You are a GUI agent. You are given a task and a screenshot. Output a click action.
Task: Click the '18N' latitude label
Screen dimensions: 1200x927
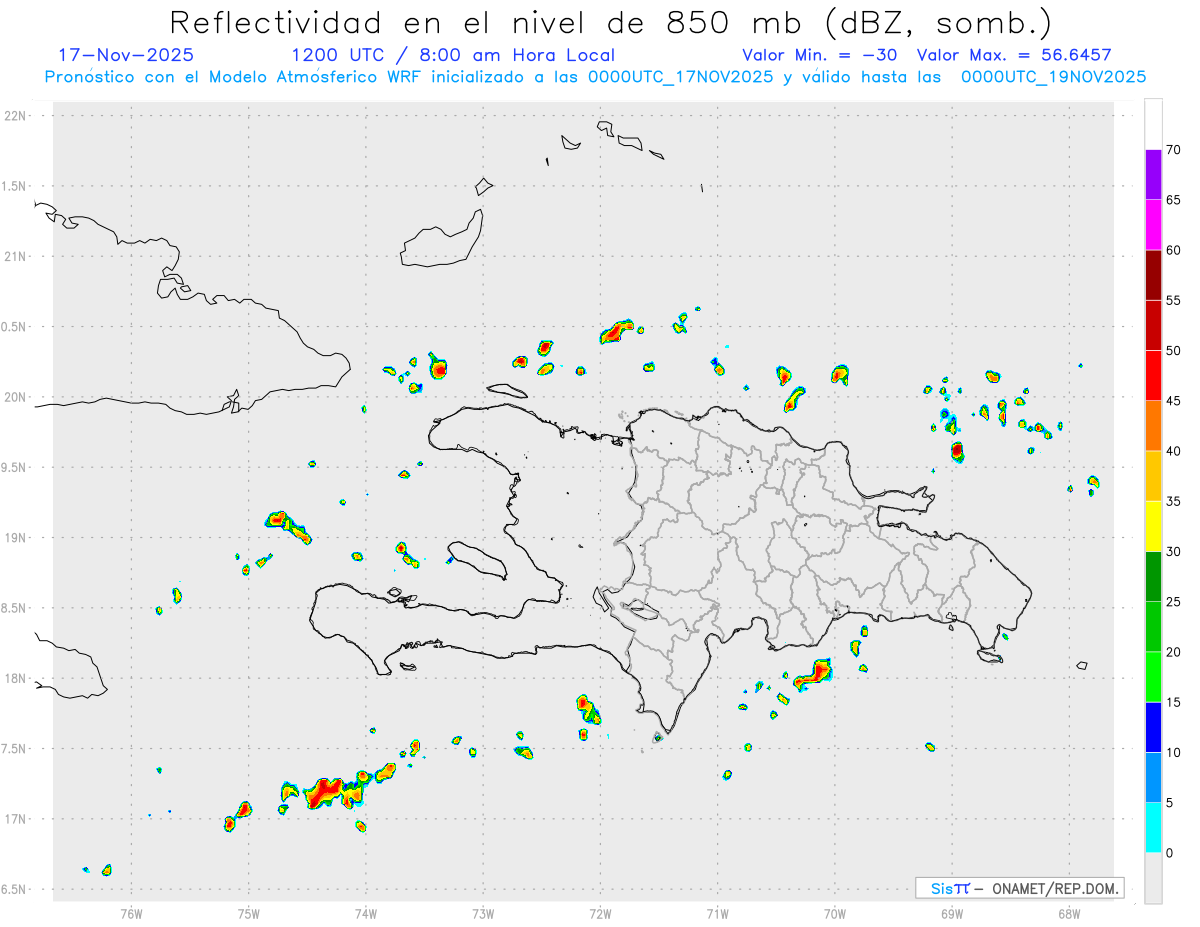[16, 679]
